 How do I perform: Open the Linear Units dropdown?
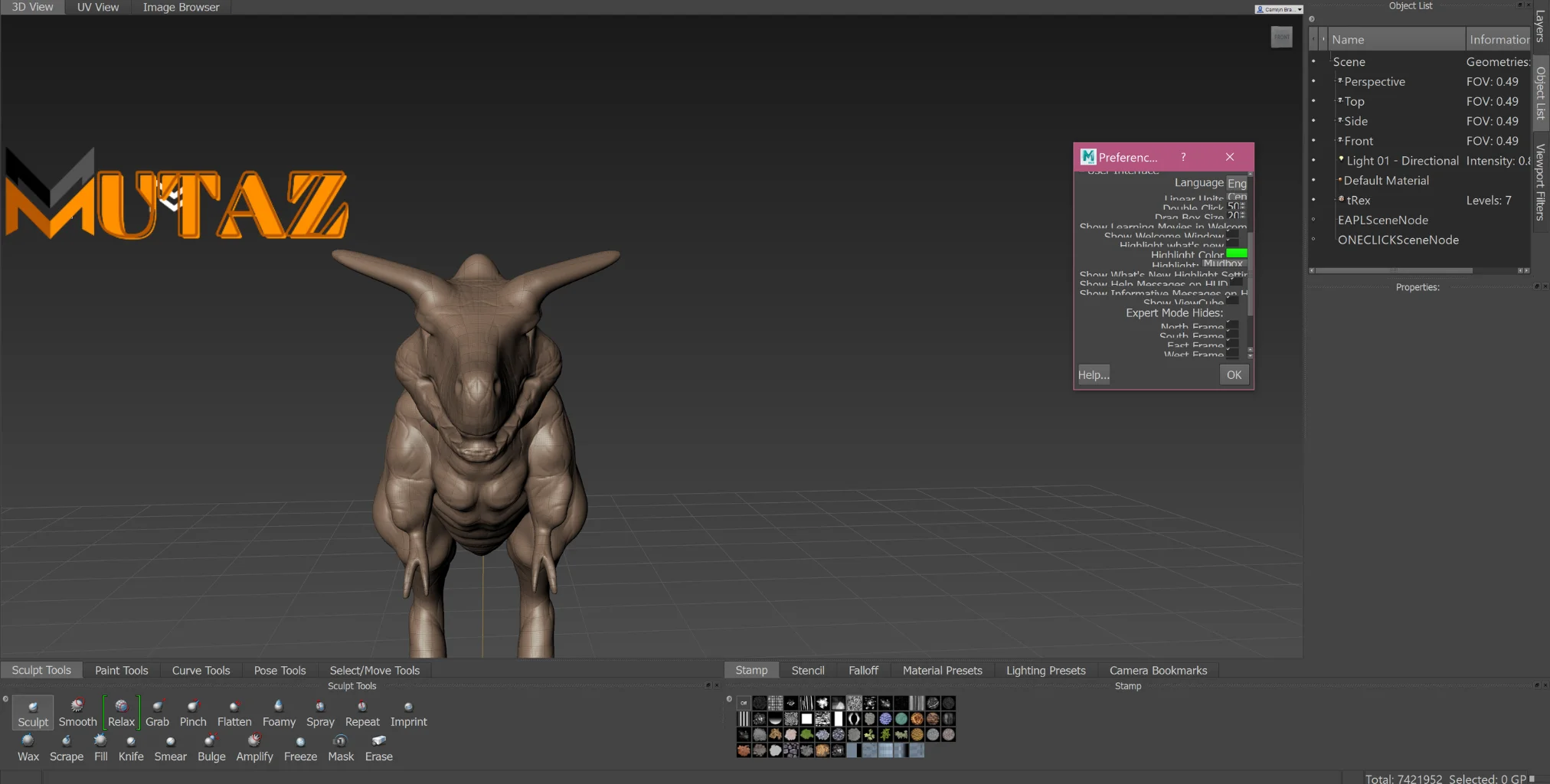(x=1237, y=197)
